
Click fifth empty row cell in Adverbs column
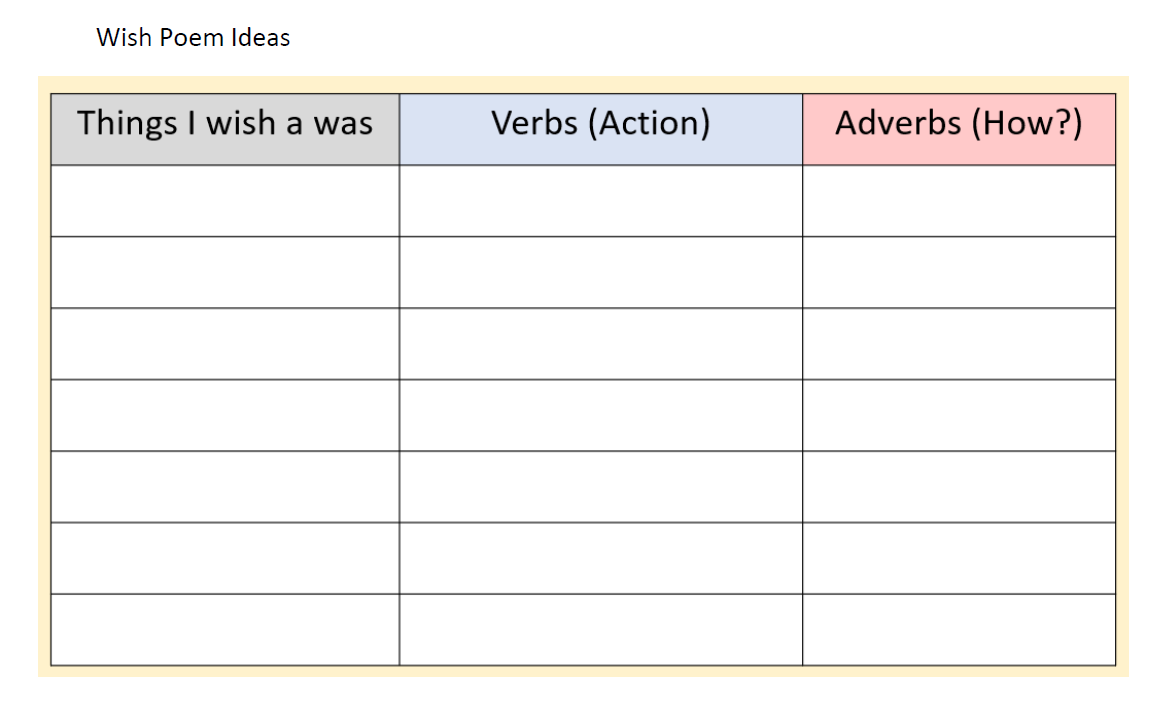958,486
